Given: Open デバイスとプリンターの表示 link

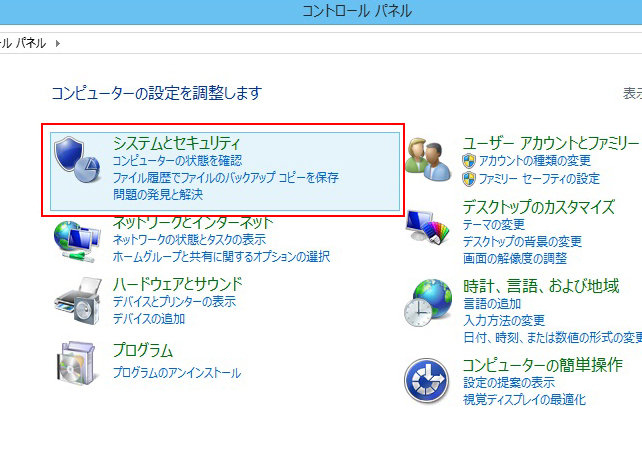Looking at the screenshot, I should click(174, 301).
